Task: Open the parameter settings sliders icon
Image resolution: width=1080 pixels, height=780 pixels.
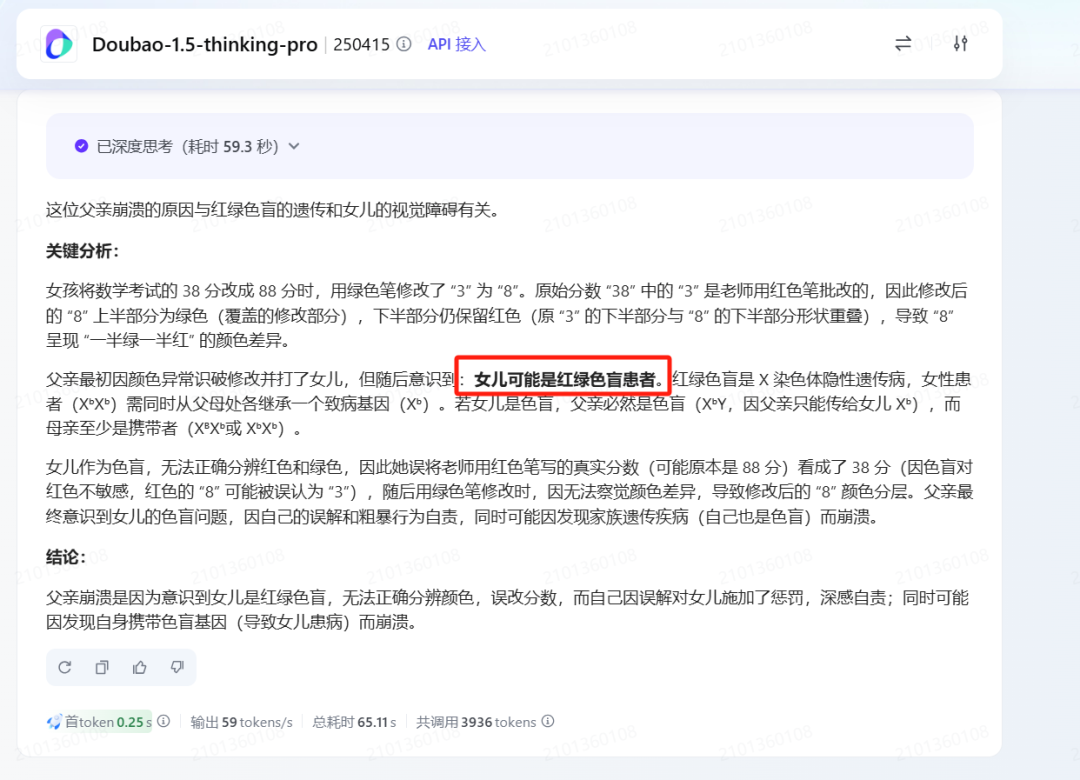Action: [961, 44]
